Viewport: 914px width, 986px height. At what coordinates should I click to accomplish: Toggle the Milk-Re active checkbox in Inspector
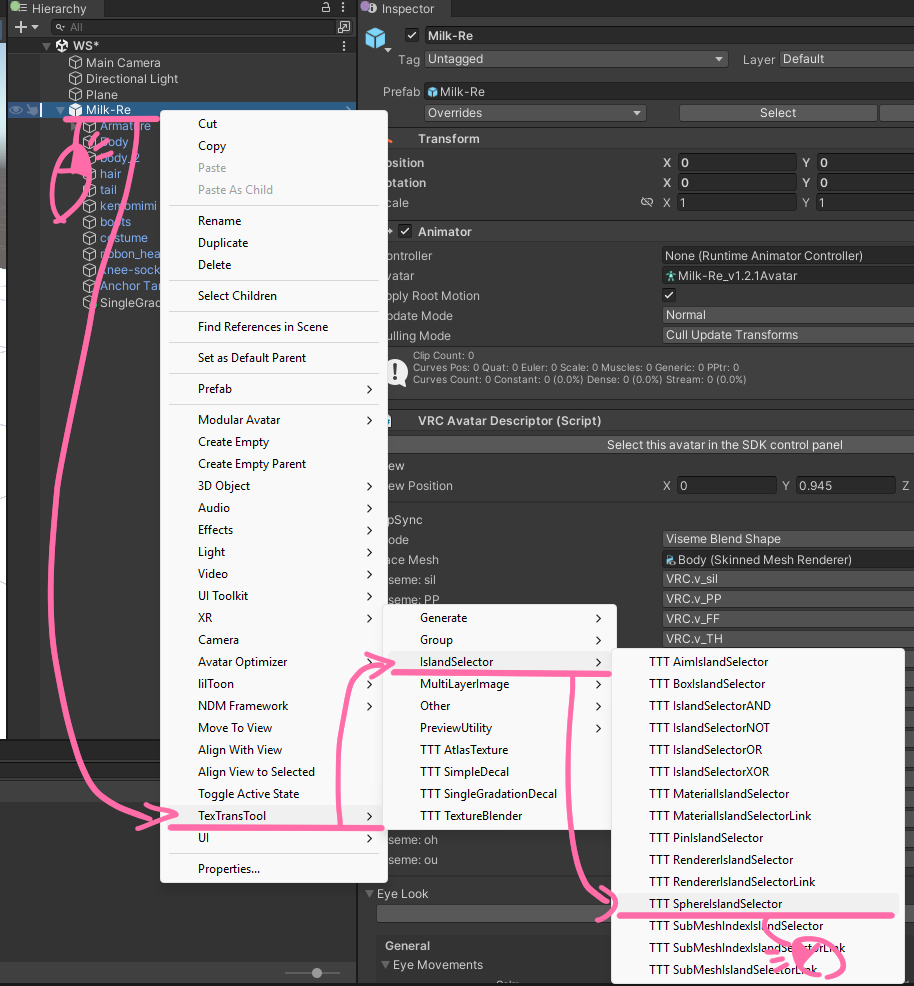(411, 36)
